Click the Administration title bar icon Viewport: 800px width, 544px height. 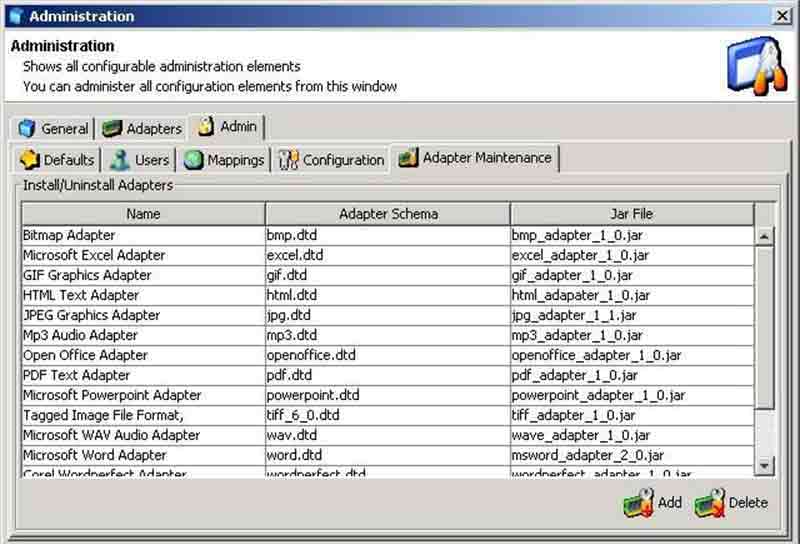[x=16, y=16]
